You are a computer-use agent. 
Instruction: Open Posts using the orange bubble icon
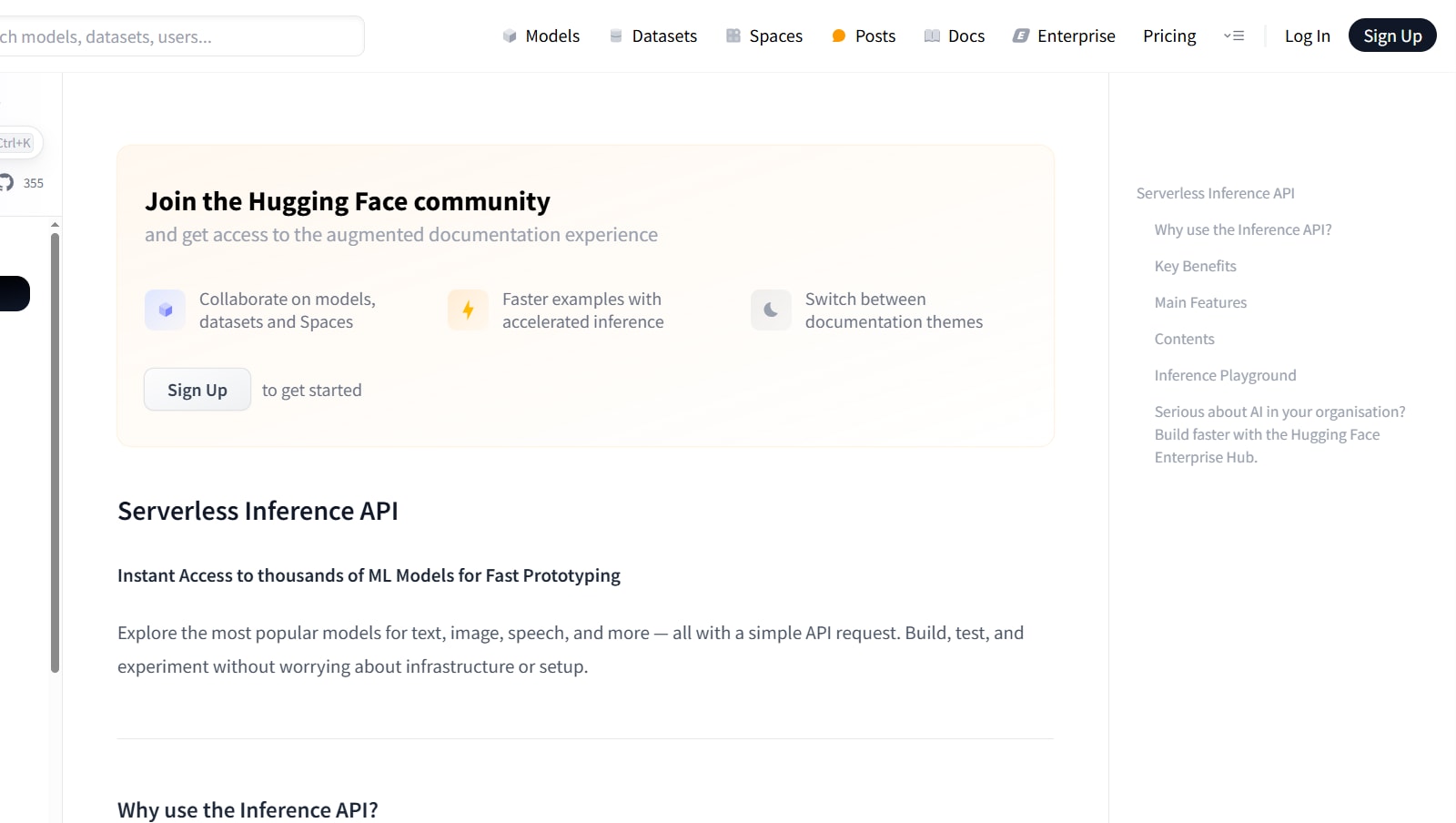click(839, 36)
